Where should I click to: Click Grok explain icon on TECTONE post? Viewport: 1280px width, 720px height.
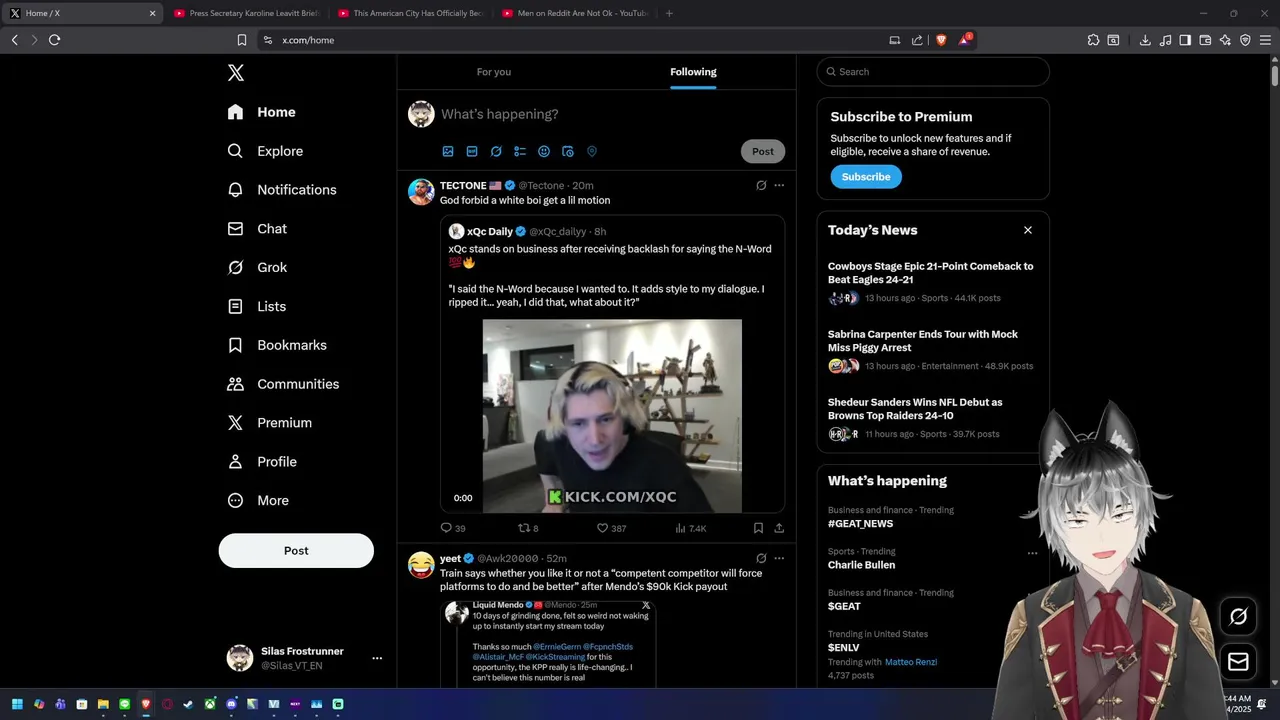pyautogui.click(x=761, y=186)
